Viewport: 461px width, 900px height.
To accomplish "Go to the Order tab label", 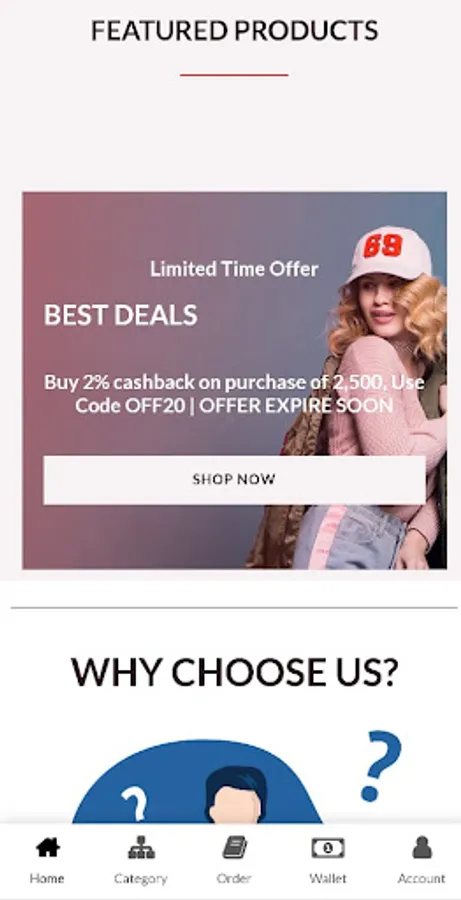I will (x=234, y=878).
